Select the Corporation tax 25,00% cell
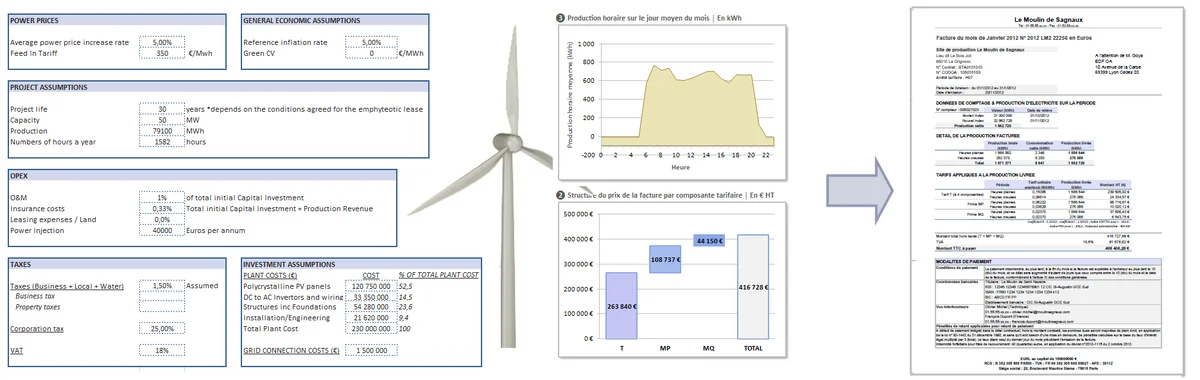Viewport: 1200px width, 380px height. 161,328
